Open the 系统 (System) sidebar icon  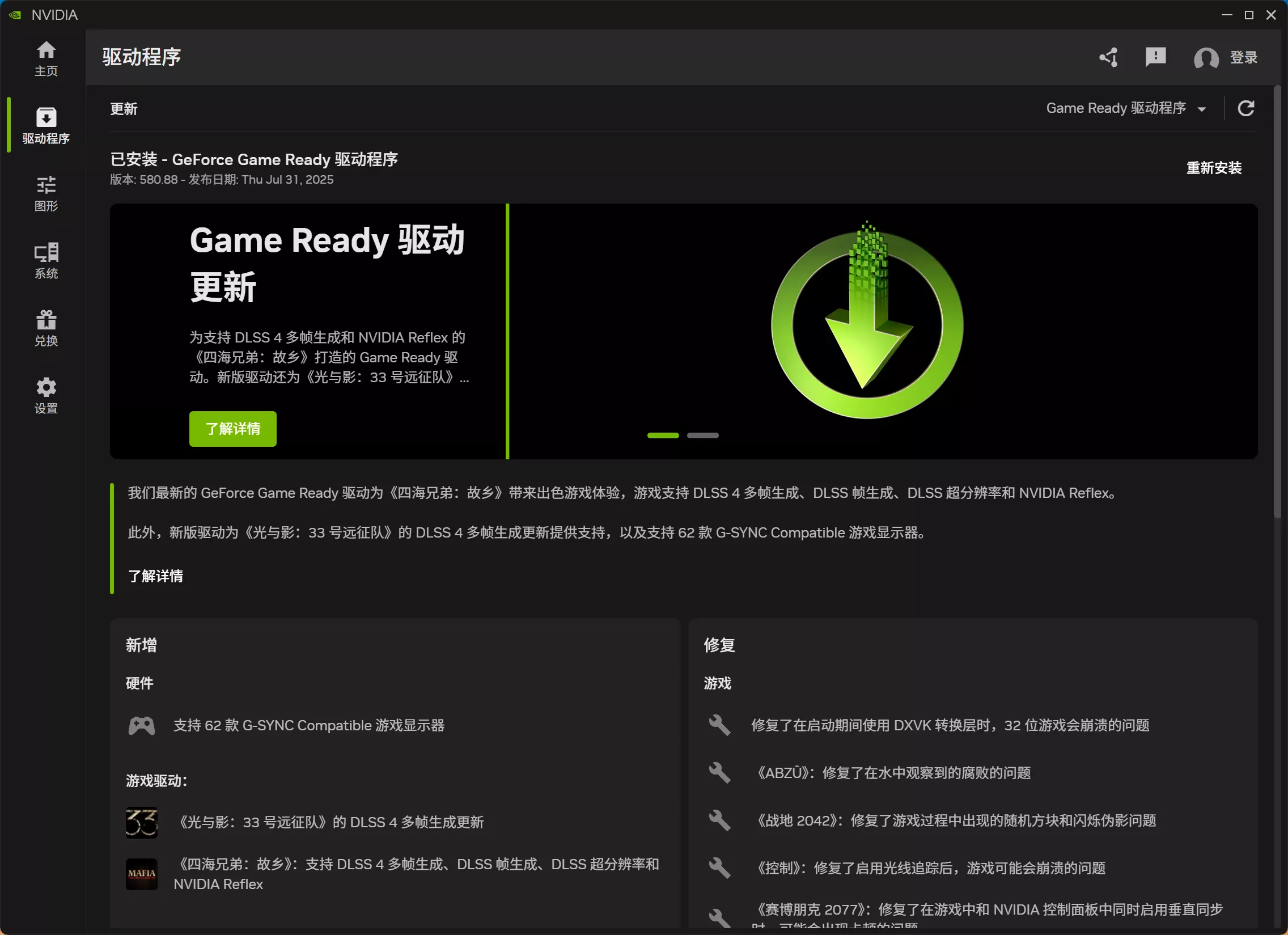point(46,260)
